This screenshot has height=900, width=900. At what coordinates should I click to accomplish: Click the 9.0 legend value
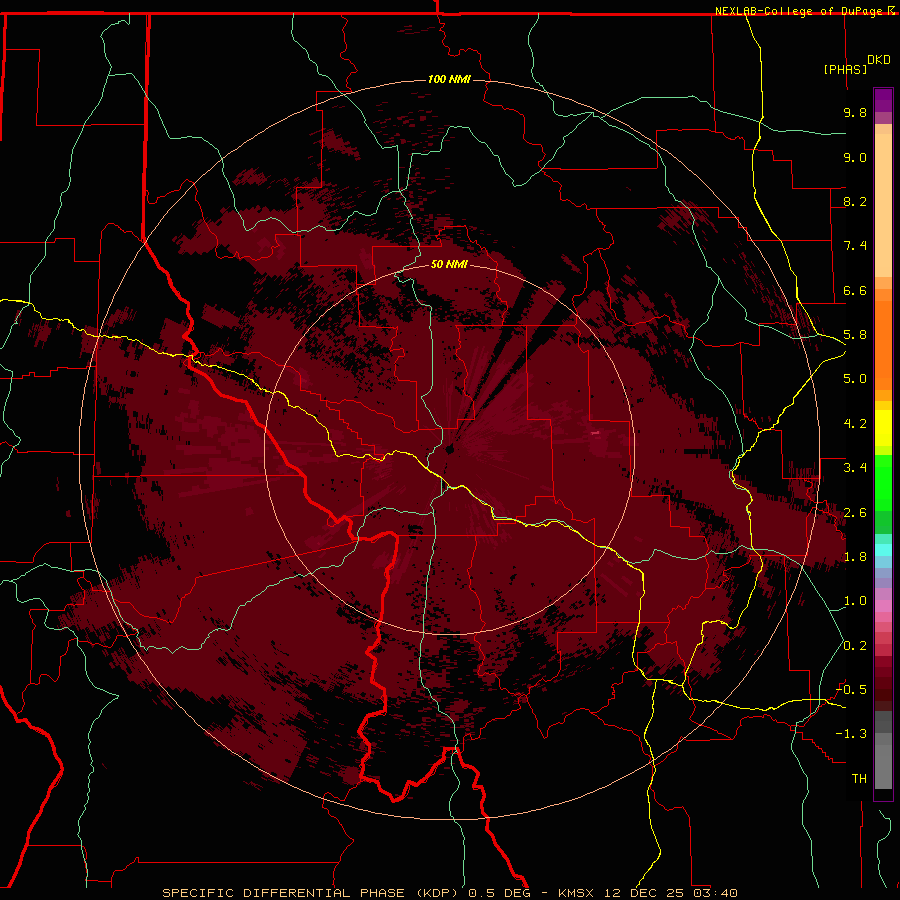(855, 157)
